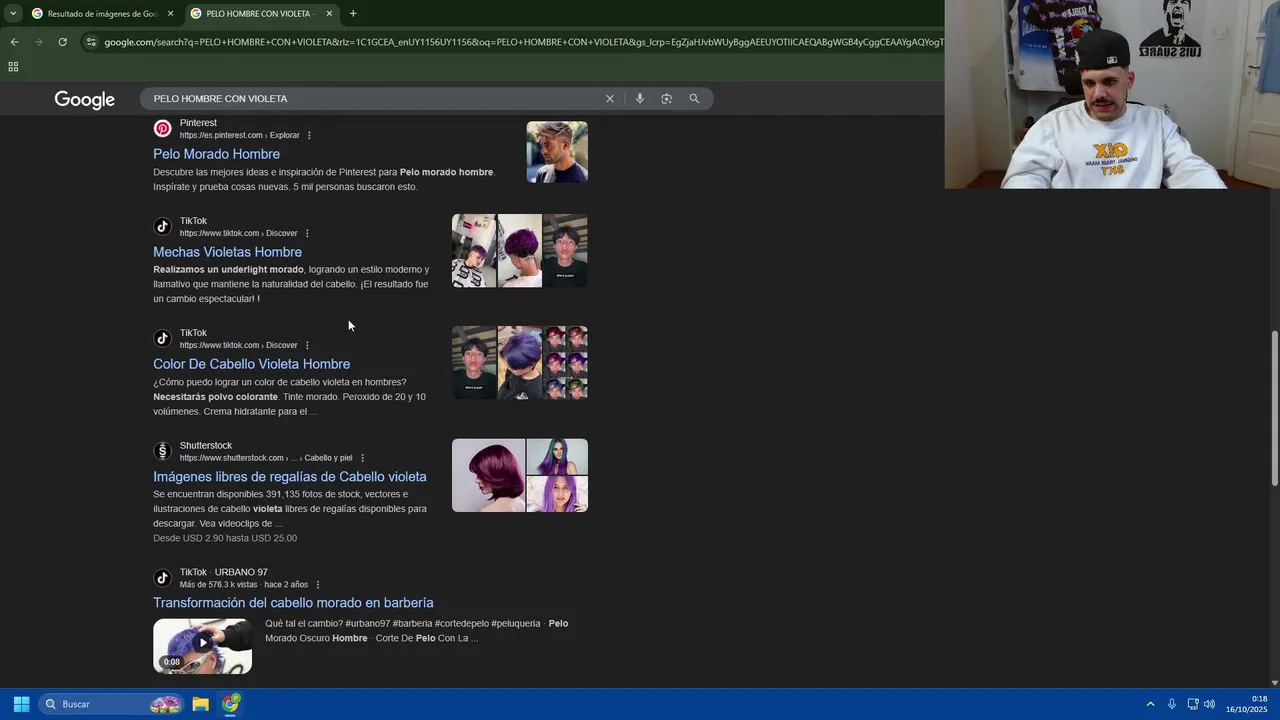
Task: Click the microphone tray icon
Action: point(1171,704)
